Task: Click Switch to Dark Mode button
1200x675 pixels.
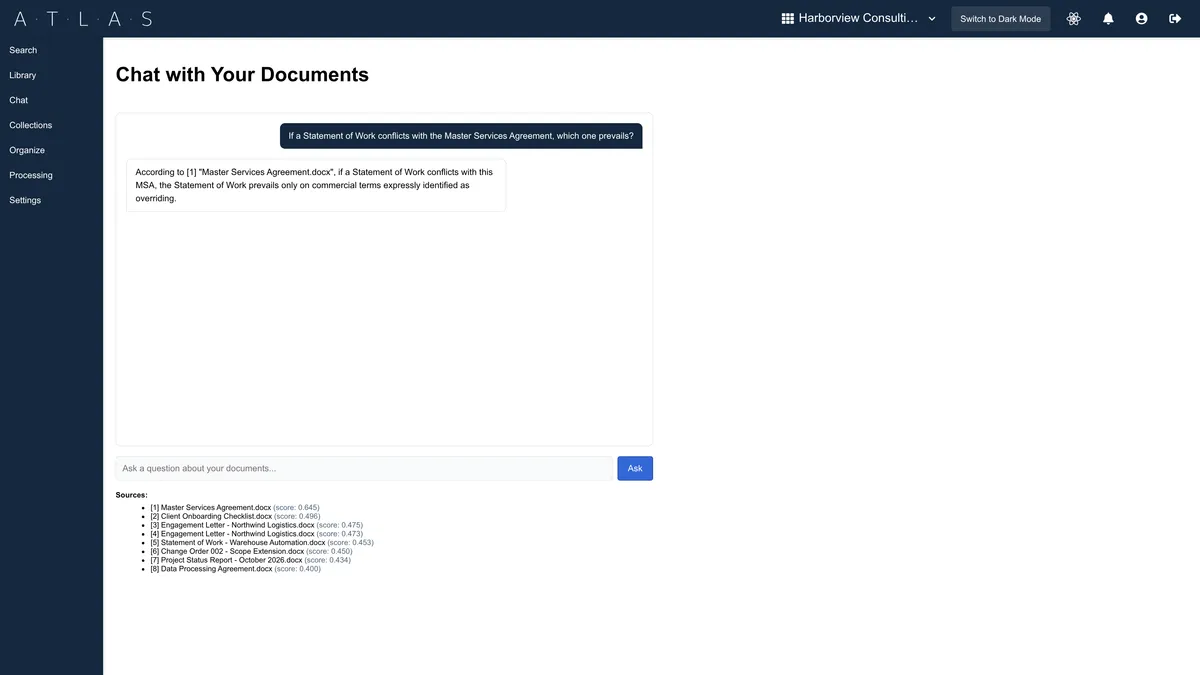Action: pyautogui.click(x=1000, y=19)
